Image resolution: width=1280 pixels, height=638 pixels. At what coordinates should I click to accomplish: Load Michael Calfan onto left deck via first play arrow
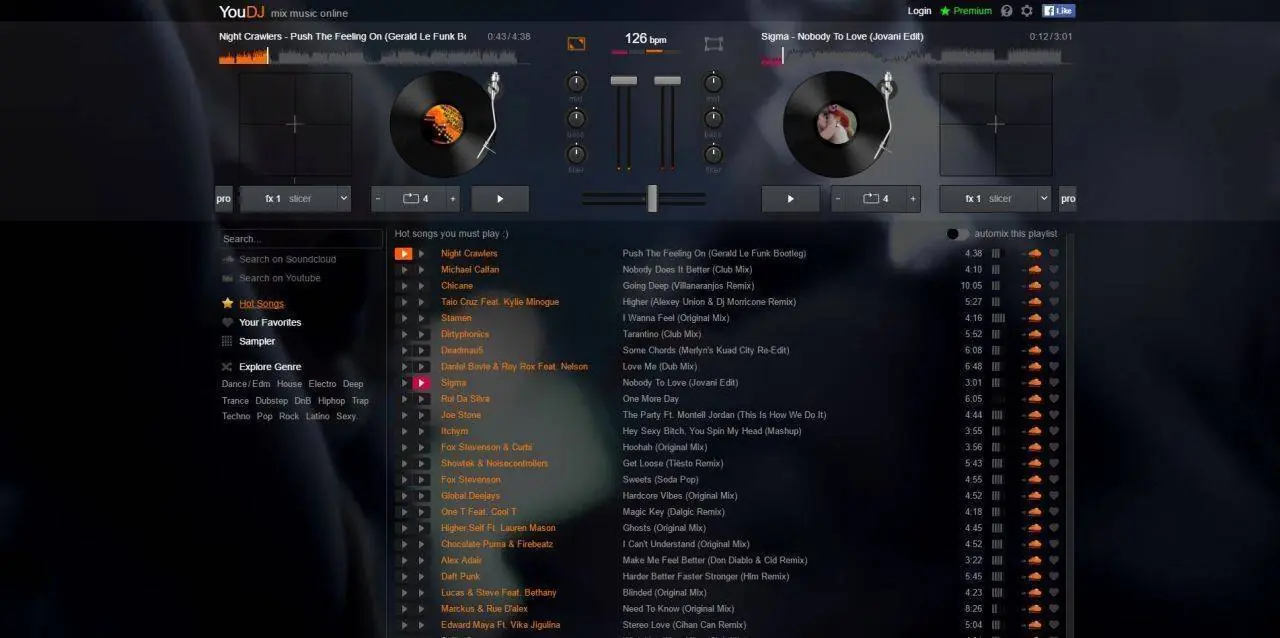[404, 270]
